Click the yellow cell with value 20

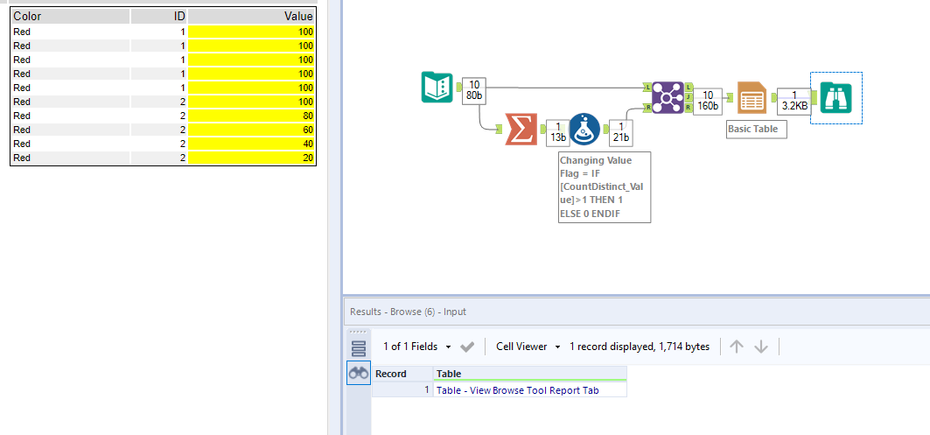(251, 158)
